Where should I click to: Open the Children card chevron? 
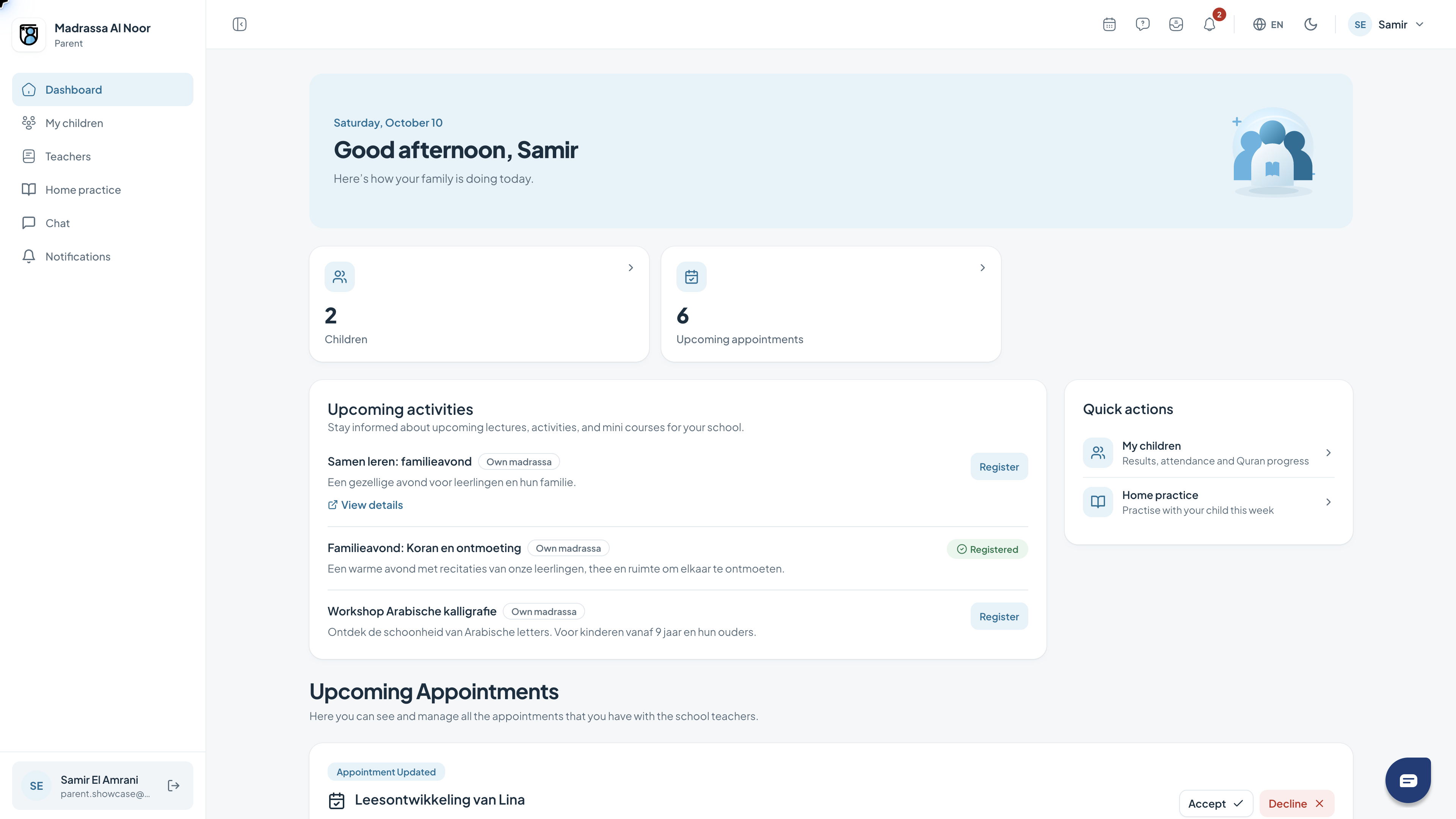click(631, 268)
